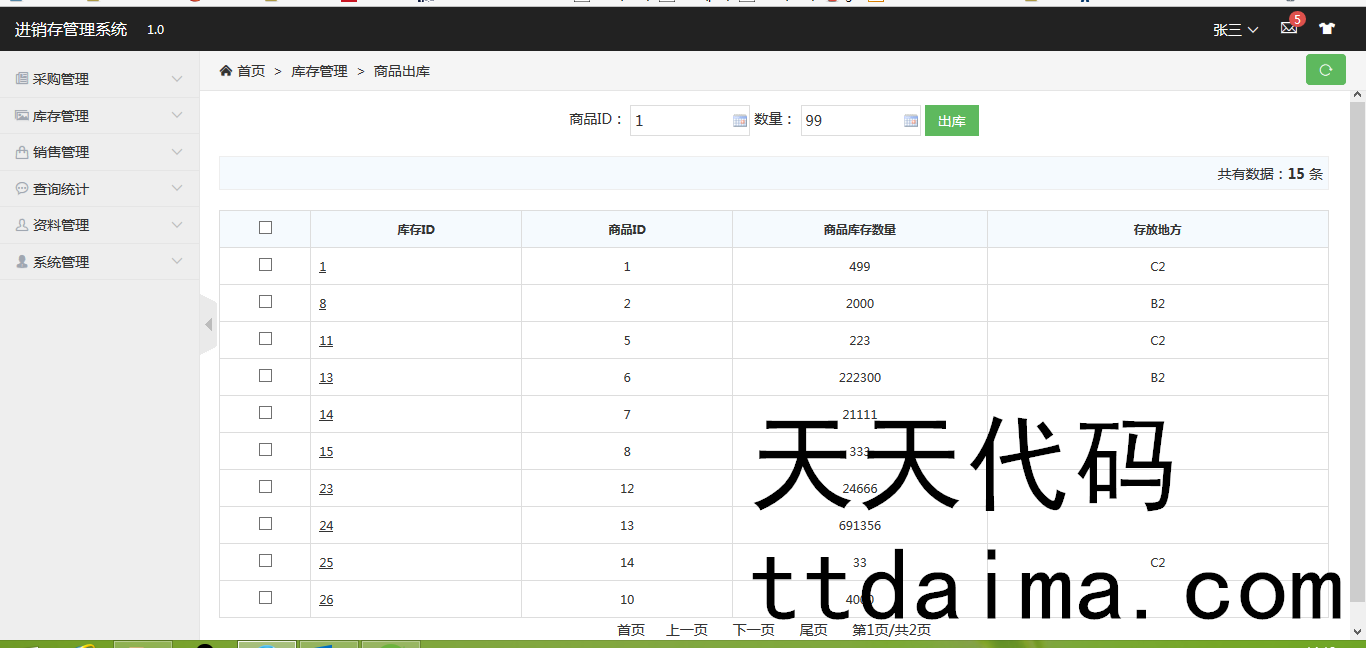
Task: Select the checkbox for 库存ID 13 row
Action: point(265,376)
